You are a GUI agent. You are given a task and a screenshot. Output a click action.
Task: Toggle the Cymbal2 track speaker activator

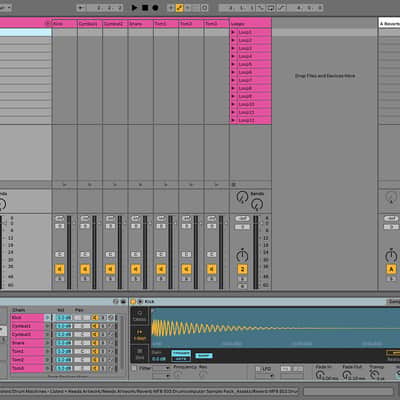[110, 269]
